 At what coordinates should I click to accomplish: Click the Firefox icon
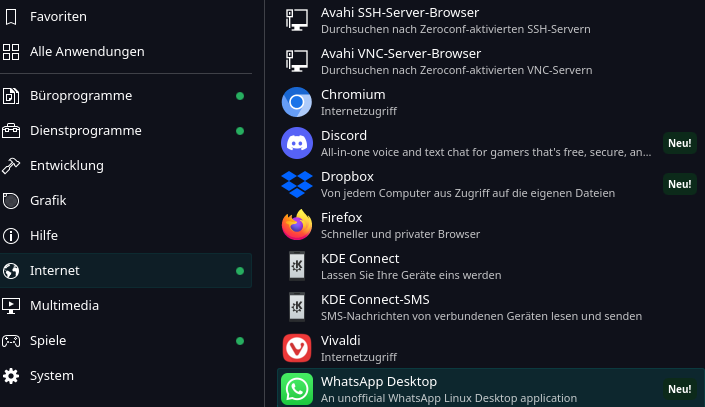297,225
